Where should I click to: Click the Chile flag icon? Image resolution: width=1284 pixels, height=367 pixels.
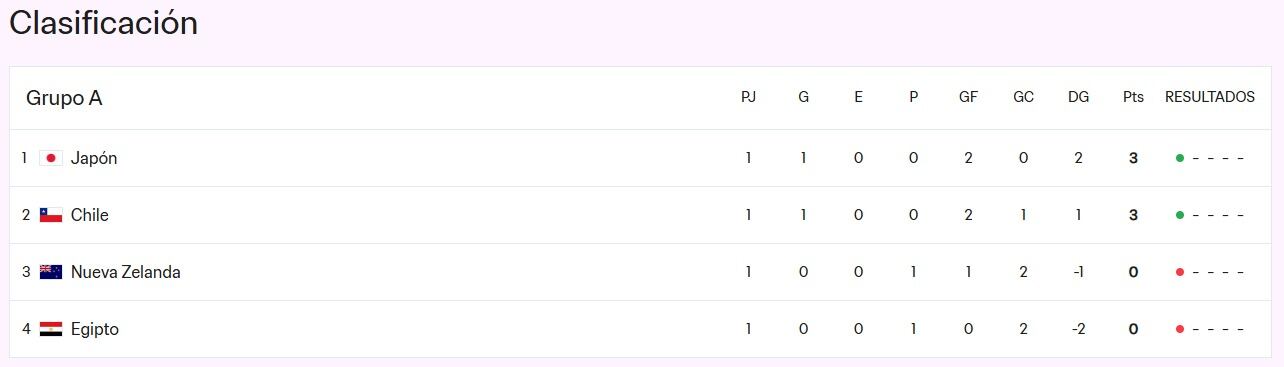point(51,215)
